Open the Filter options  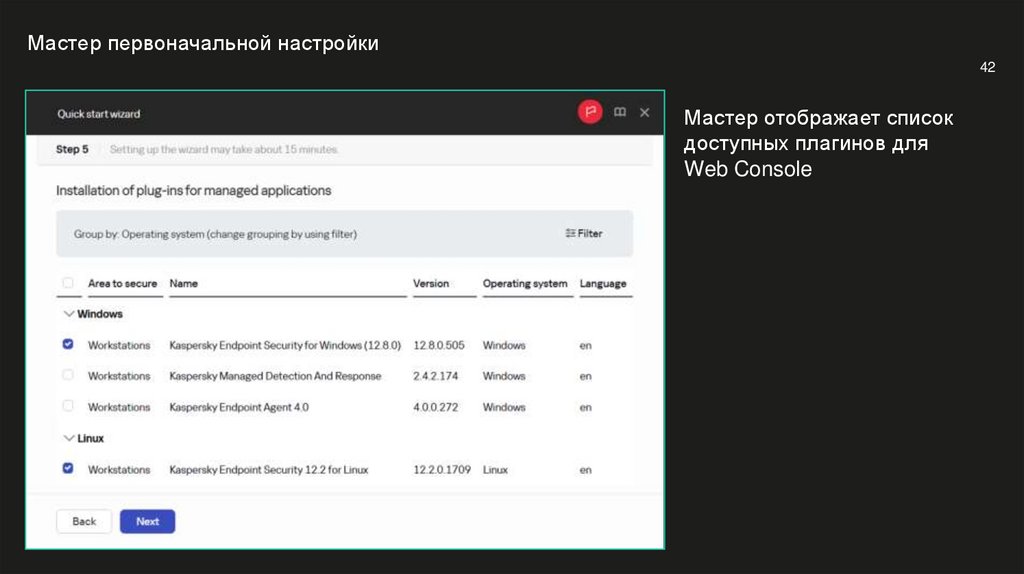[x=584, y=233]
